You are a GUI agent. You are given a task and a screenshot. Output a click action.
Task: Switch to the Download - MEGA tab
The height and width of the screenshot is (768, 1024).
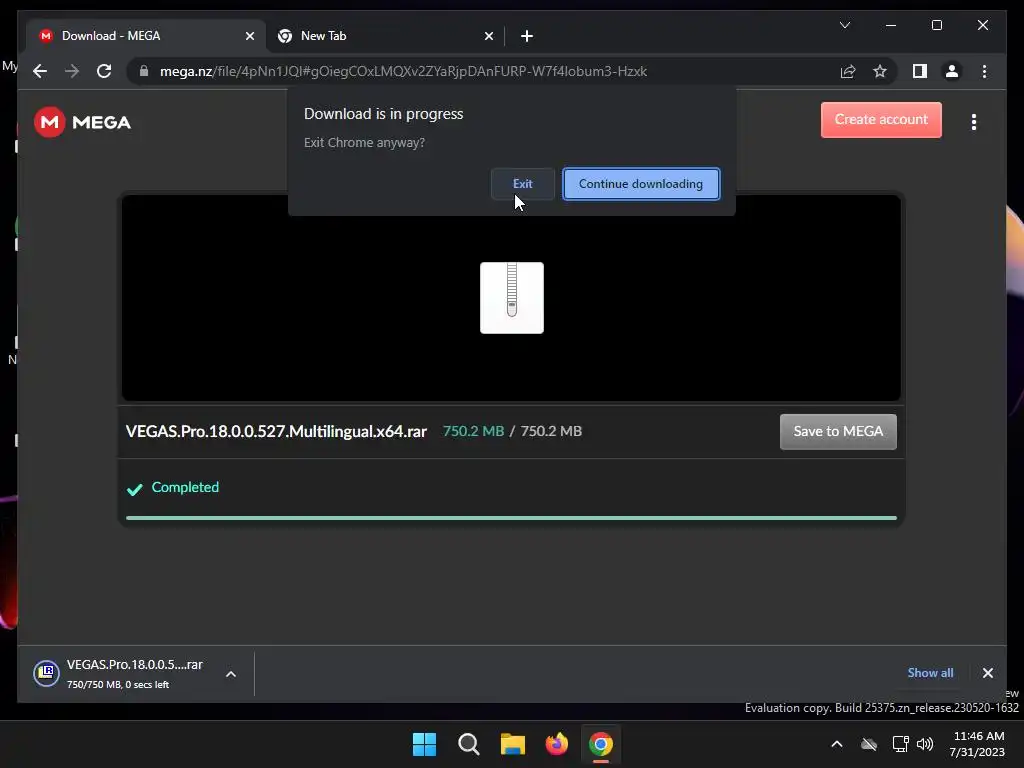pyautogui.click(x=146, y=36)
